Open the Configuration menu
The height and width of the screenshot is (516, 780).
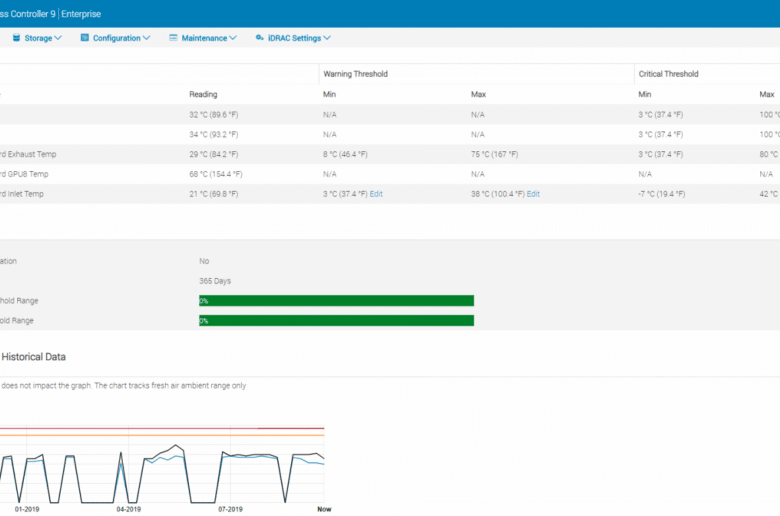[x=115, y=38]
